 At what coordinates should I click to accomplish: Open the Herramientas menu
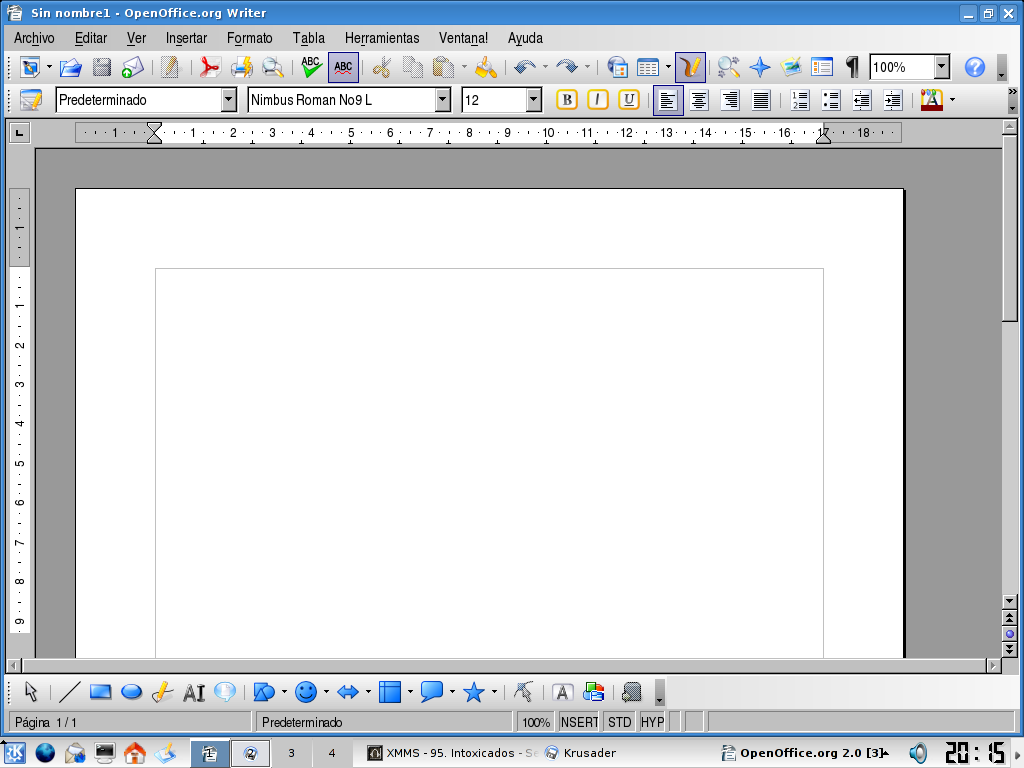point(382,38)
